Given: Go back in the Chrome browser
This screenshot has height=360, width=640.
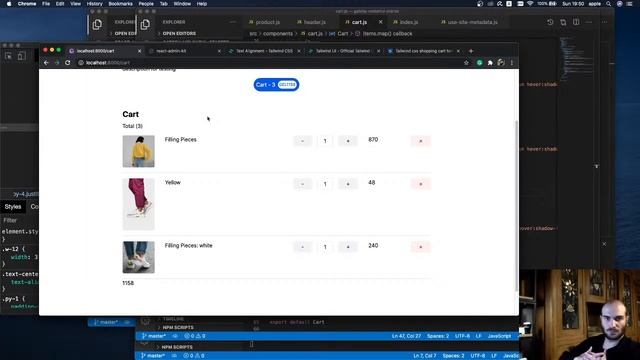Looking at the screenshot, I should [x=46, y=63].
